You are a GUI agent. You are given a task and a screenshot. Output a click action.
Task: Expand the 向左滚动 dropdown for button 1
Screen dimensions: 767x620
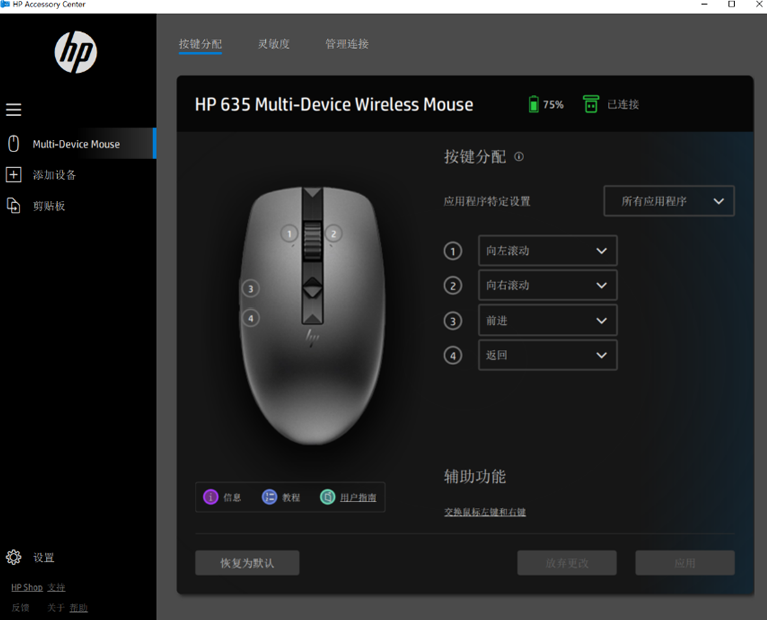(547, 251)
